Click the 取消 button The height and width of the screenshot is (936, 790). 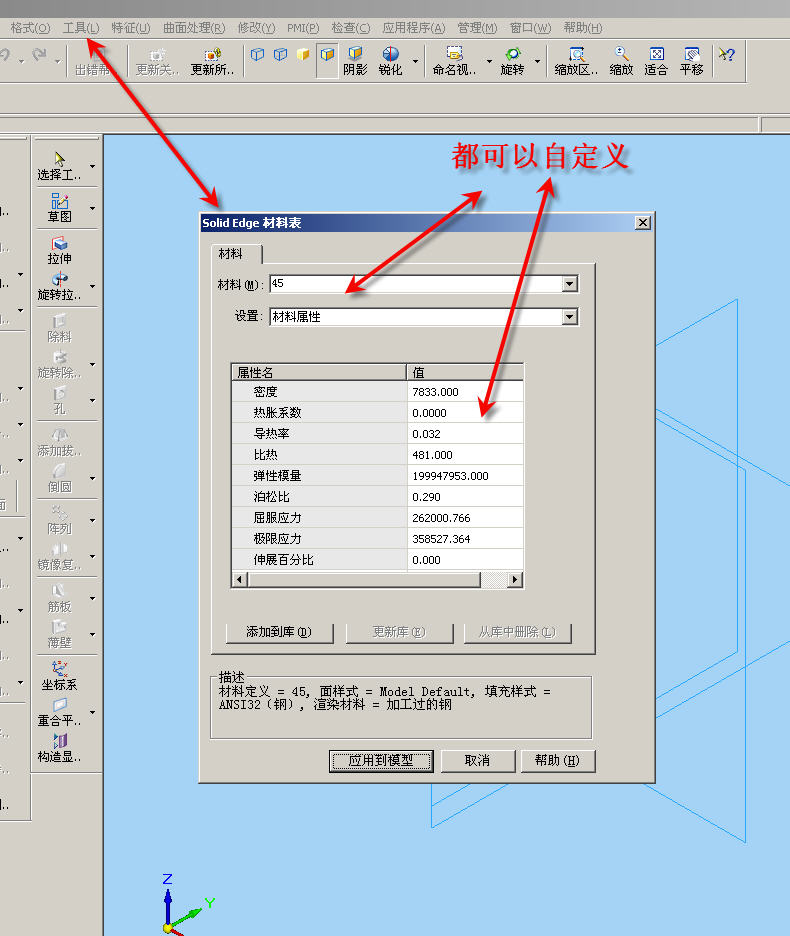478,760
